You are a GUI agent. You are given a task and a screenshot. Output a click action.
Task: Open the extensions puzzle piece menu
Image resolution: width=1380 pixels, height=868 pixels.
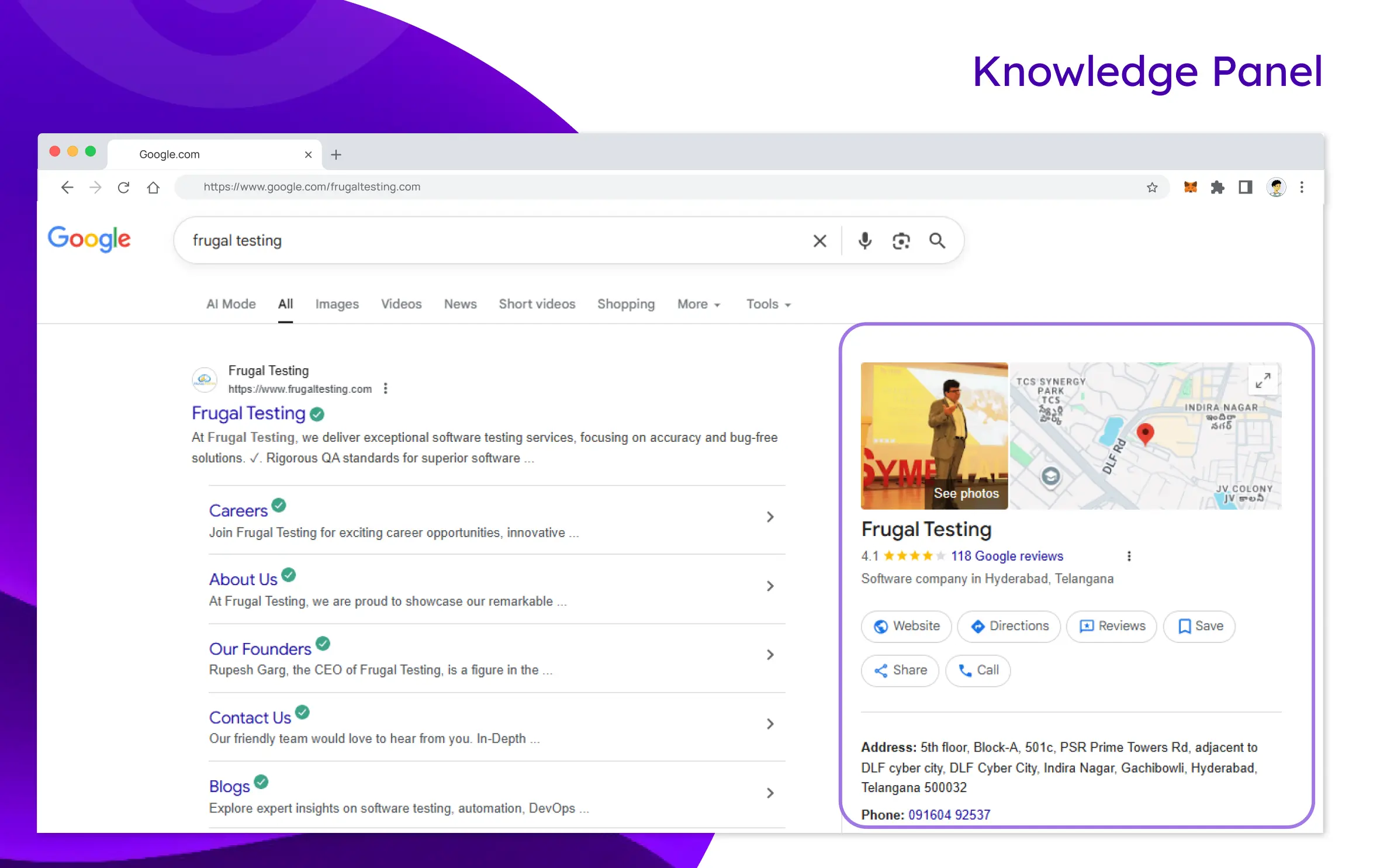(1218, 187)
